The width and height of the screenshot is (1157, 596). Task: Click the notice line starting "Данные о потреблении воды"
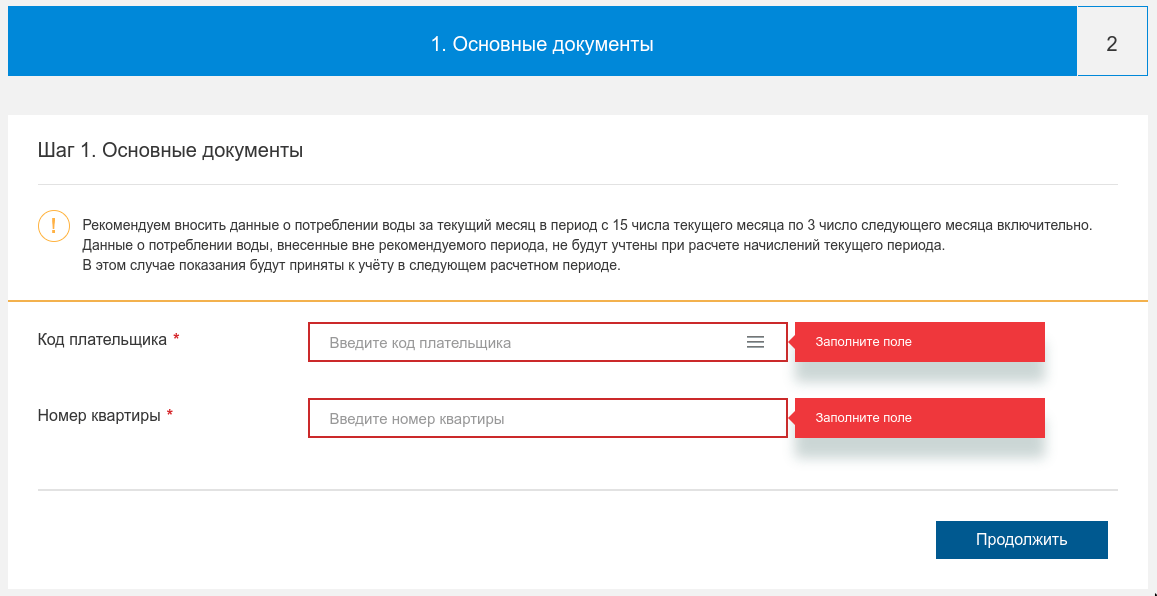pos(513,245)
